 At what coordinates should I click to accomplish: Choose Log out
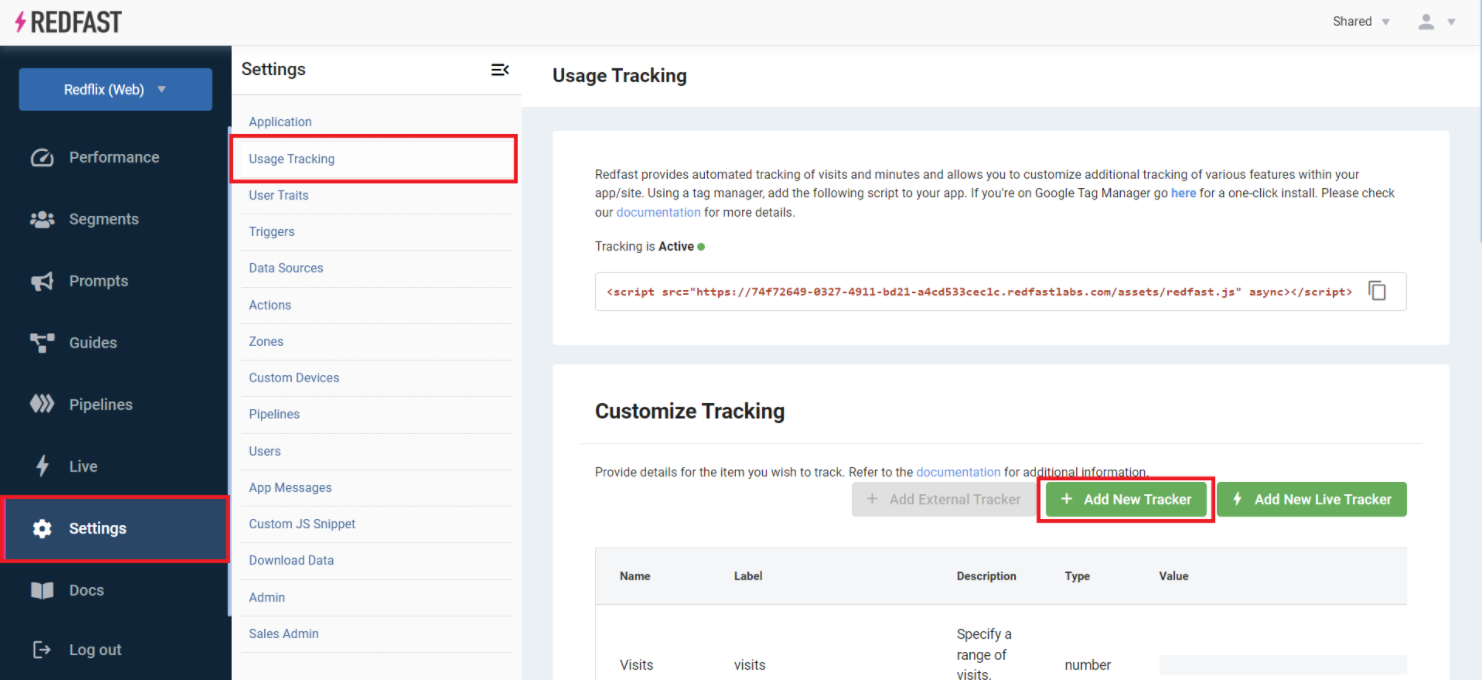point(95,650)
